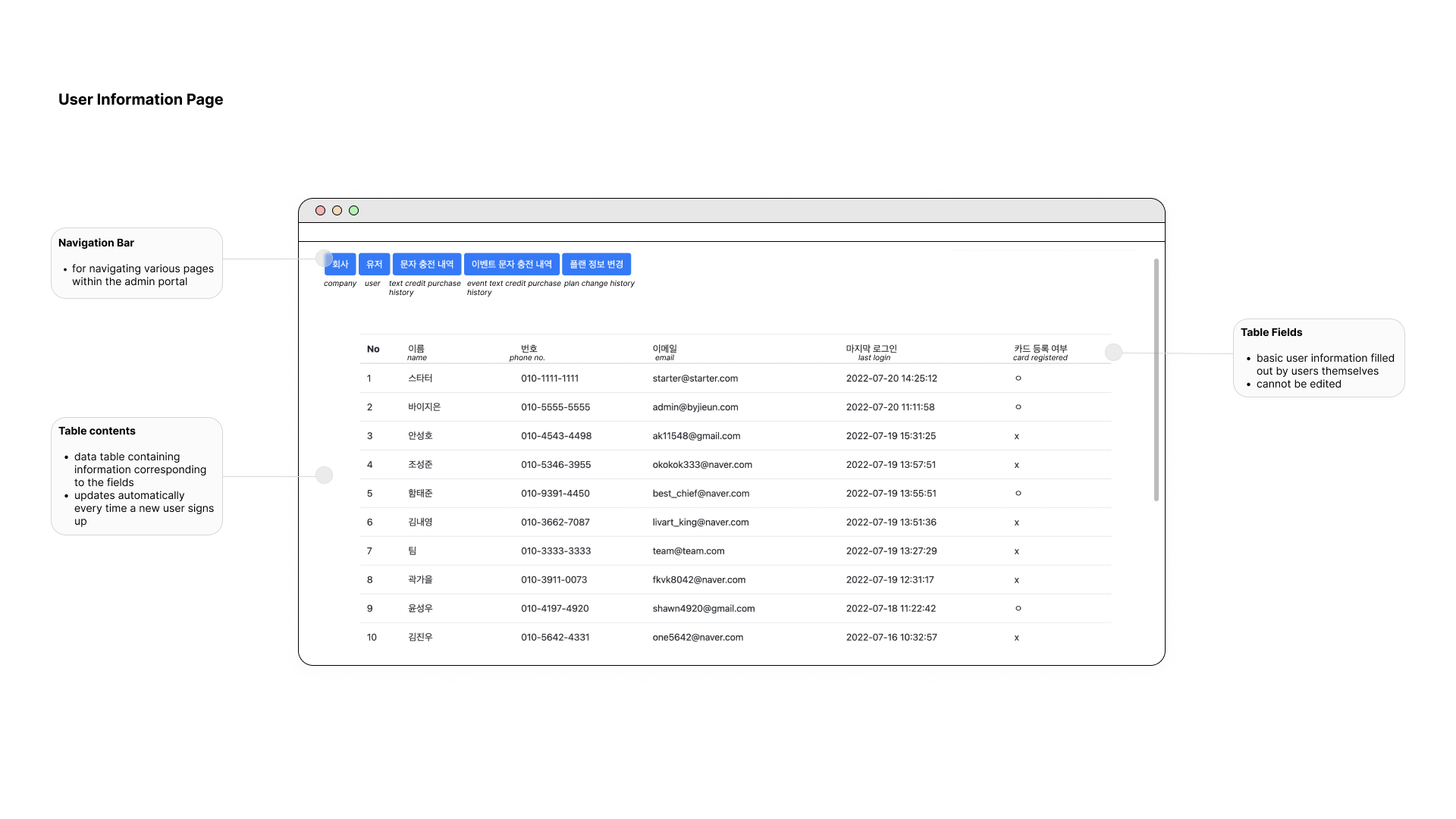Open the user (유저) navigation tab

[374, 264]
